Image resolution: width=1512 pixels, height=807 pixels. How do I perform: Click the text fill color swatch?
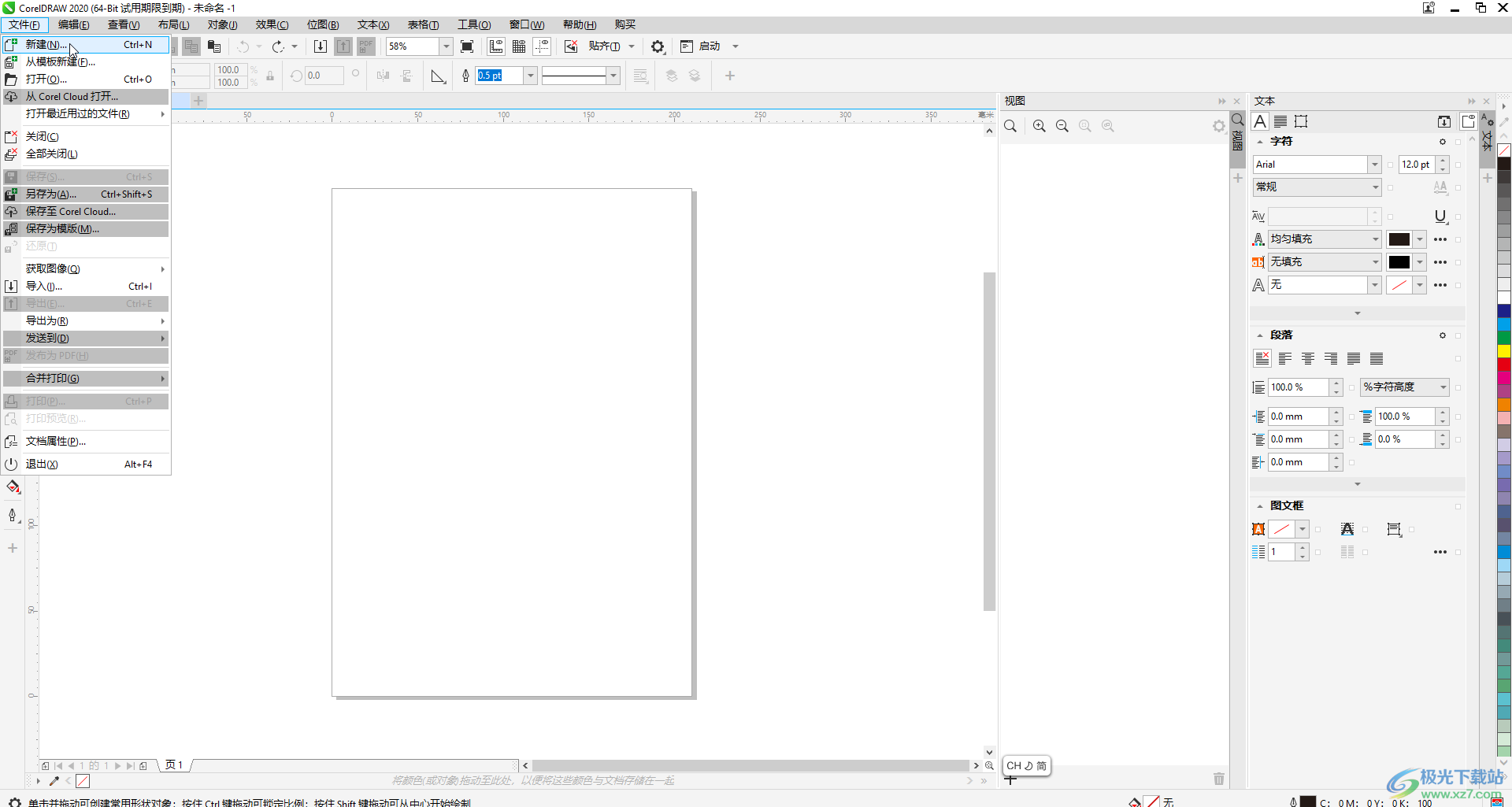coord(1399,239)
